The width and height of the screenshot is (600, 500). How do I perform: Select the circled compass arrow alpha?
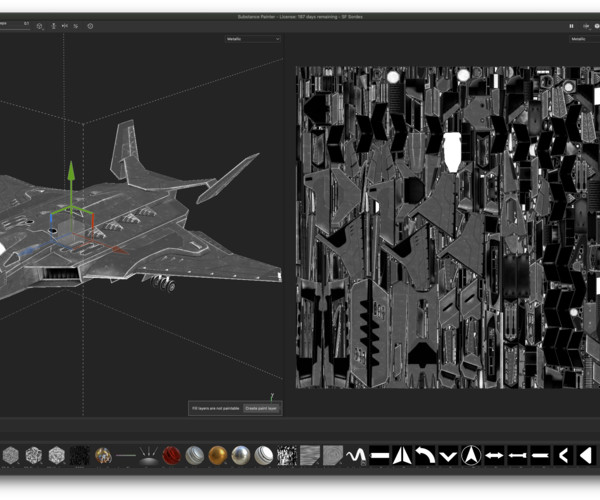click(471, 455)
